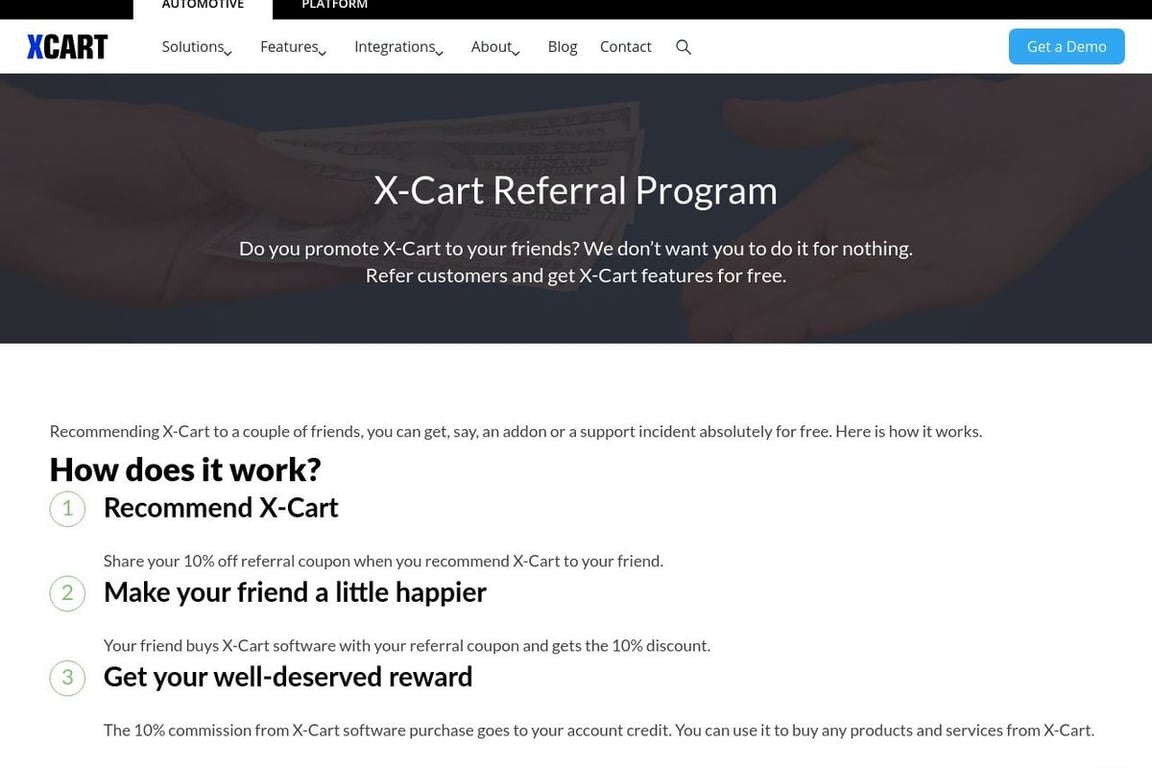The height and width of the screenshot is (768, 1152).
Task: Click 'Refer customers and get X-Cart features' line
Action: [575, 276]
